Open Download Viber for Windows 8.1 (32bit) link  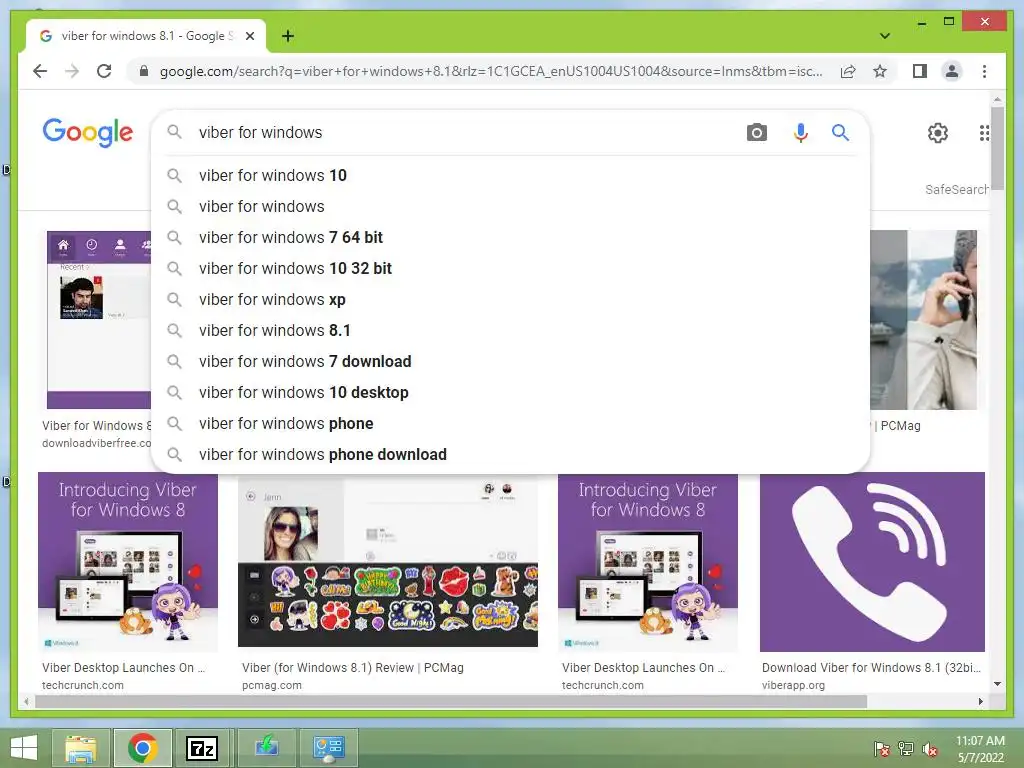871,667
